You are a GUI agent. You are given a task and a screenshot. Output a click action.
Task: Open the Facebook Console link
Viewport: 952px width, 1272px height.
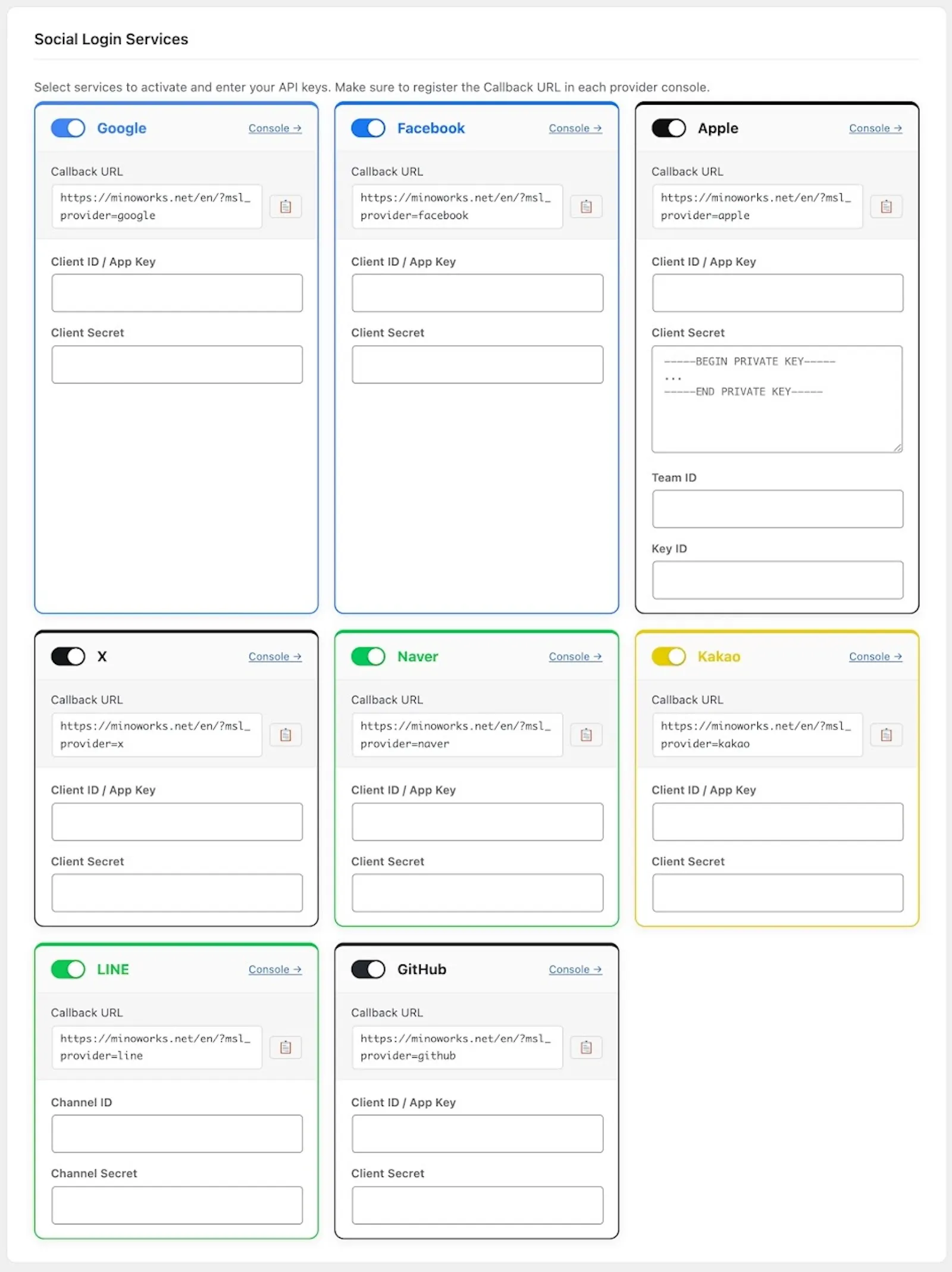575,129
